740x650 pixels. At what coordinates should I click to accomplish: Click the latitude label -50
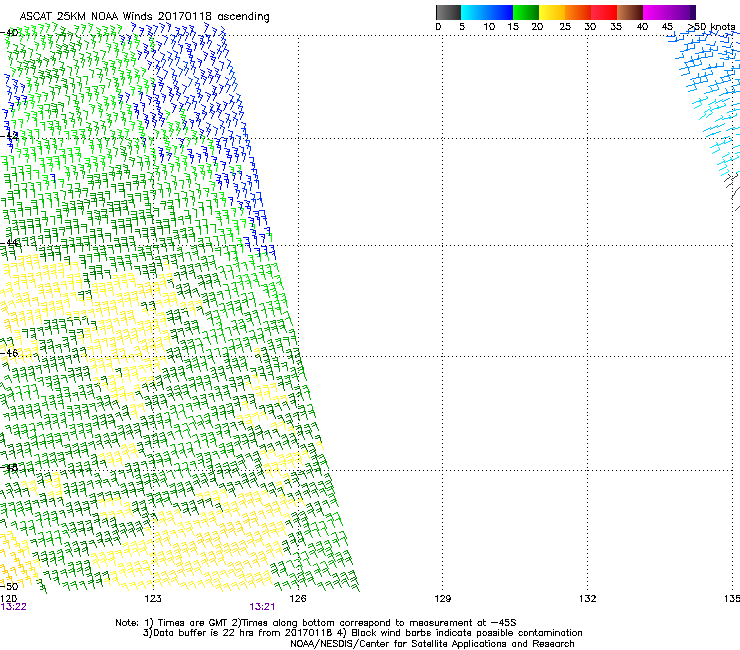pos(9,586)
